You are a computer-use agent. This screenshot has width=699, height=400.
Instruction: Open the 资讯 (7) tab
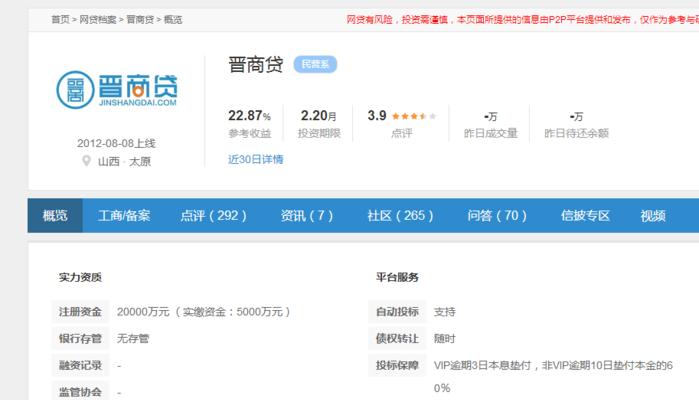(307, 216)
